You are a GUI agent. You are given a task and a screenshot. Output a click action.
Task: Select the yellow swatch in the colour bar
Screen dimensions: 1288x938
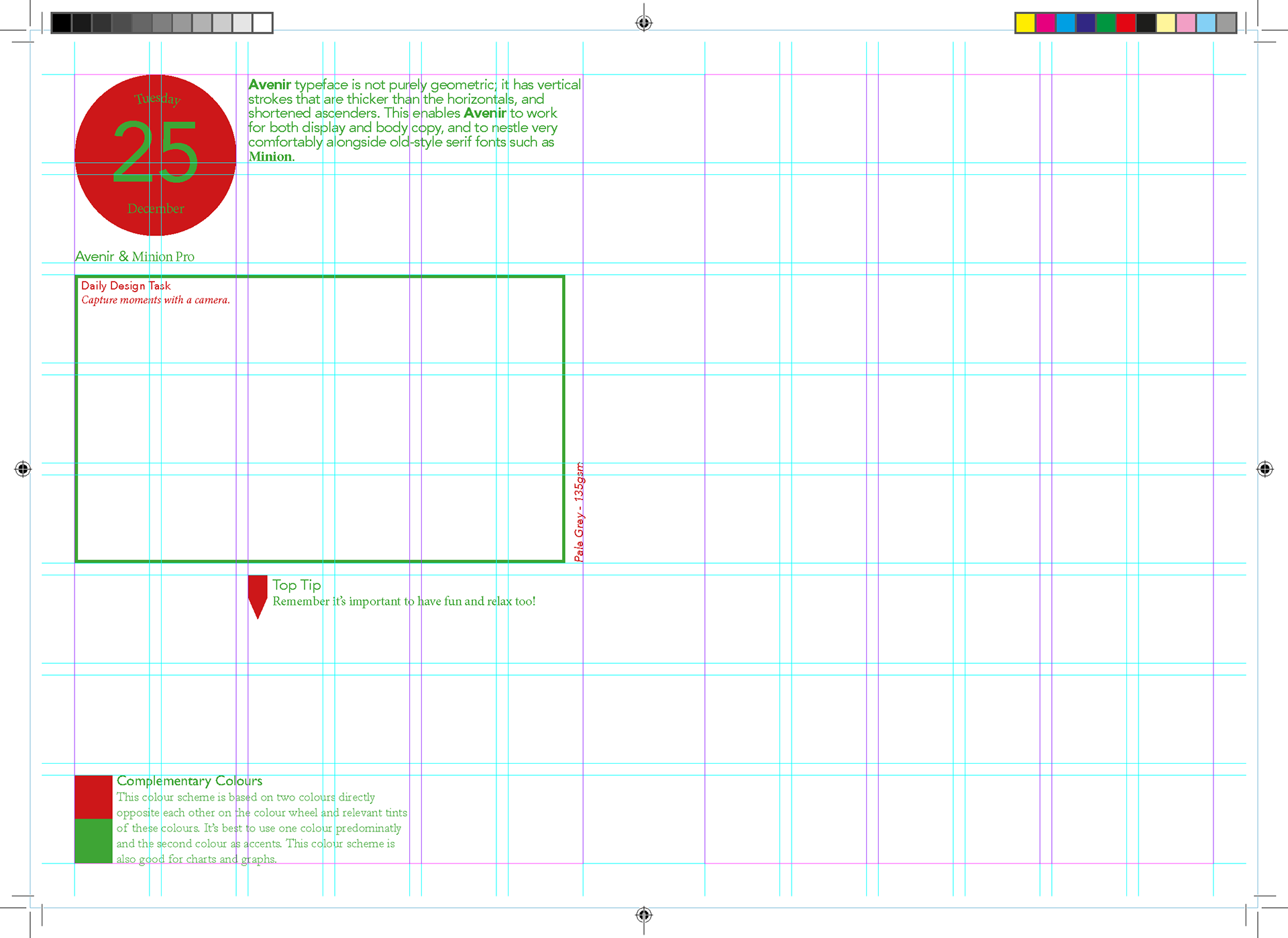[x=1025, y=23]
